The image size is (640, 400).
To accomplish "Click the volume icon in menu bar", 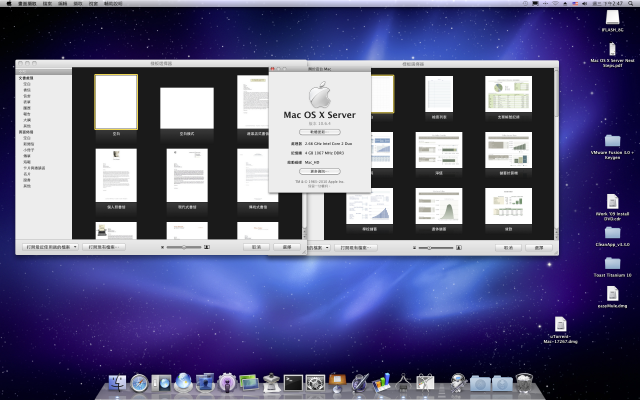I will [584, 3].
